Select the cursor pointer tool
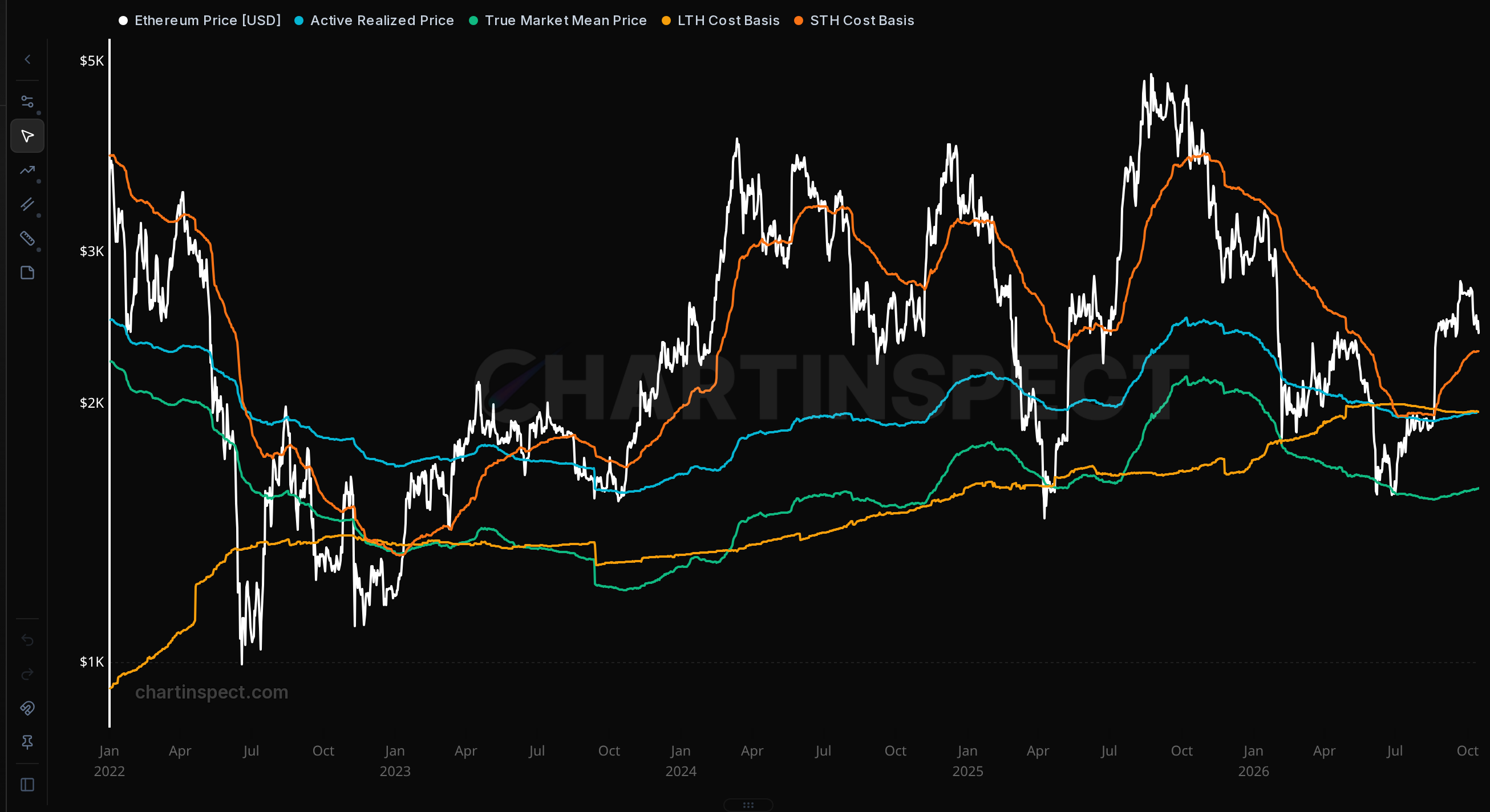This screenshot has width=1490, height=812. 27,136
